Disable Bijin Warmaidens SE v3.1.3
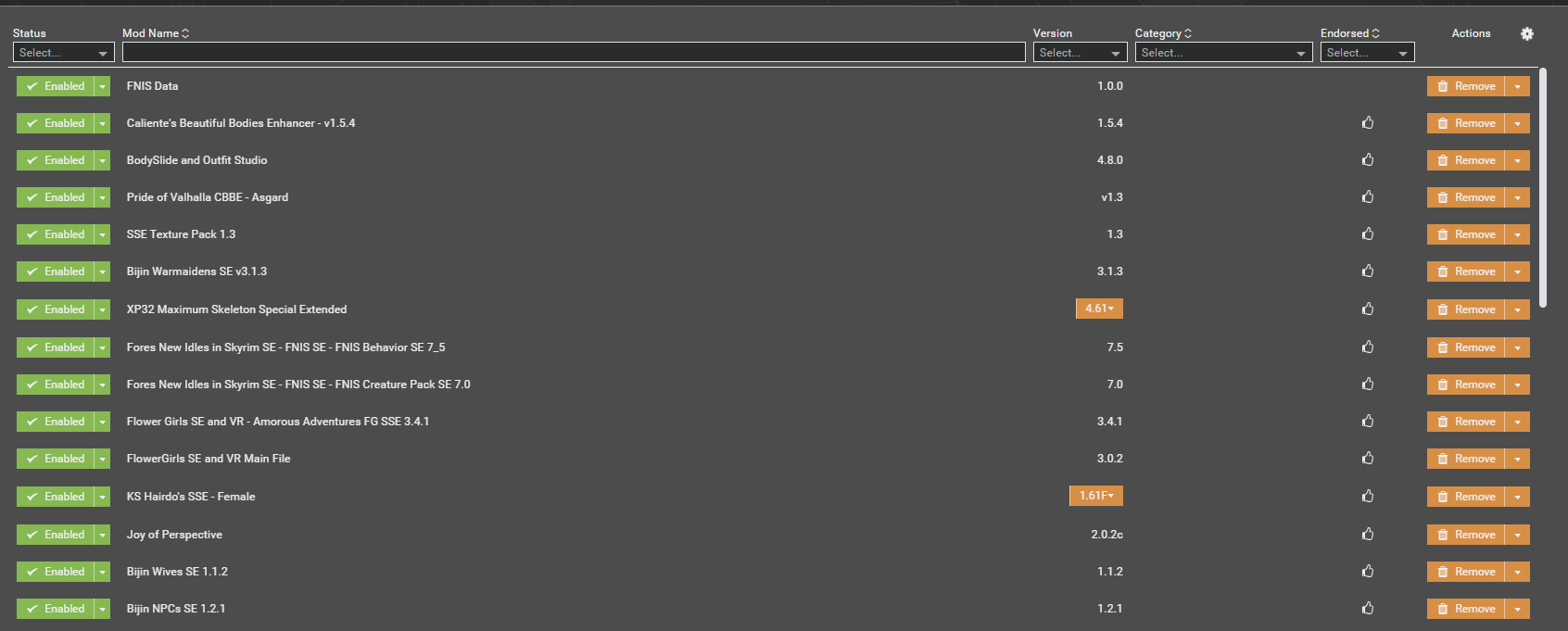The image size is (1568, 631). point(56,271)
